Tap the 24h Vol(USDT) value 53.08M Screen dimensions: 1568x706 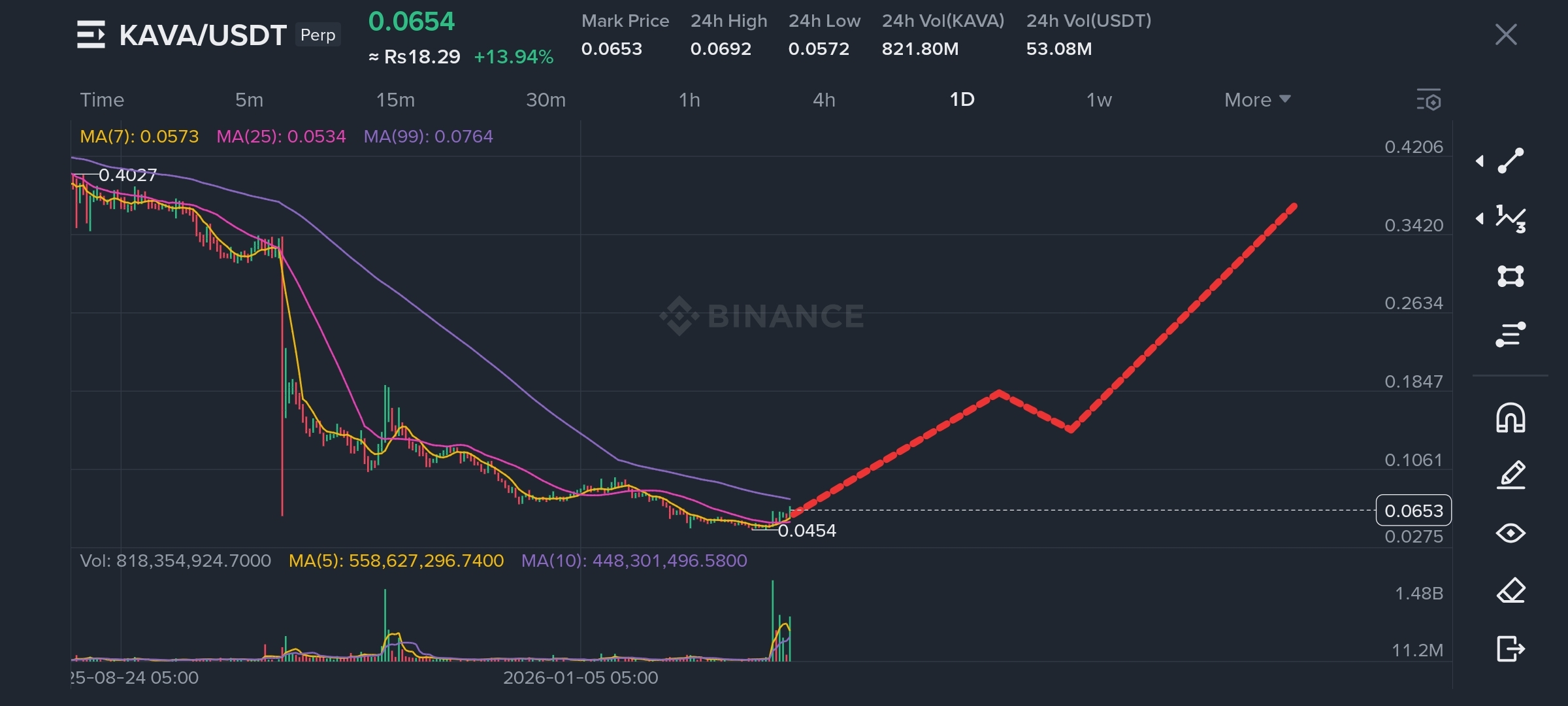pos(1058,49)
